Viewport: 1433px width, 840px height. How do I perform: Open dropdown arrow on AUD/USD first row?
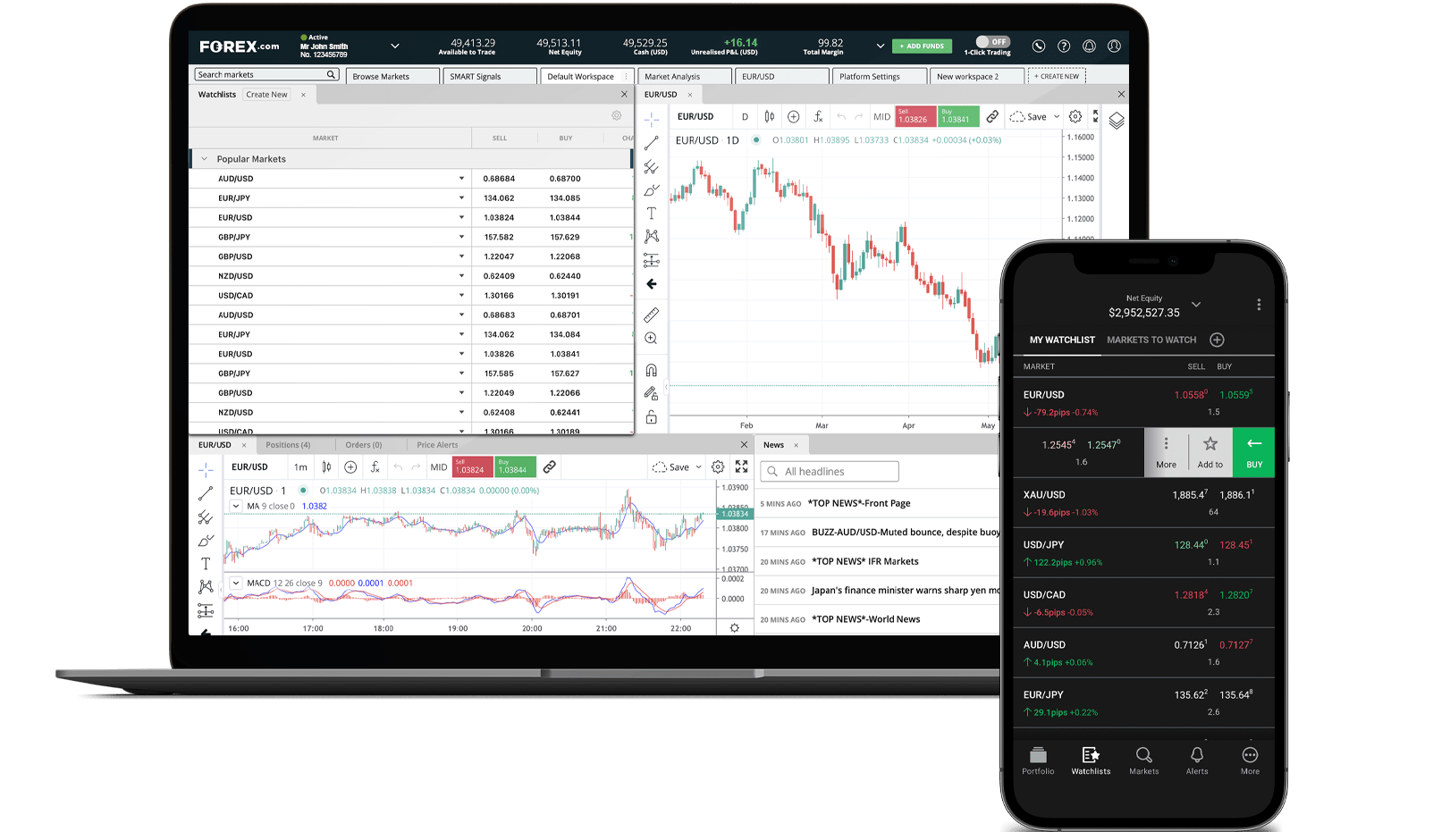point(462,179)
